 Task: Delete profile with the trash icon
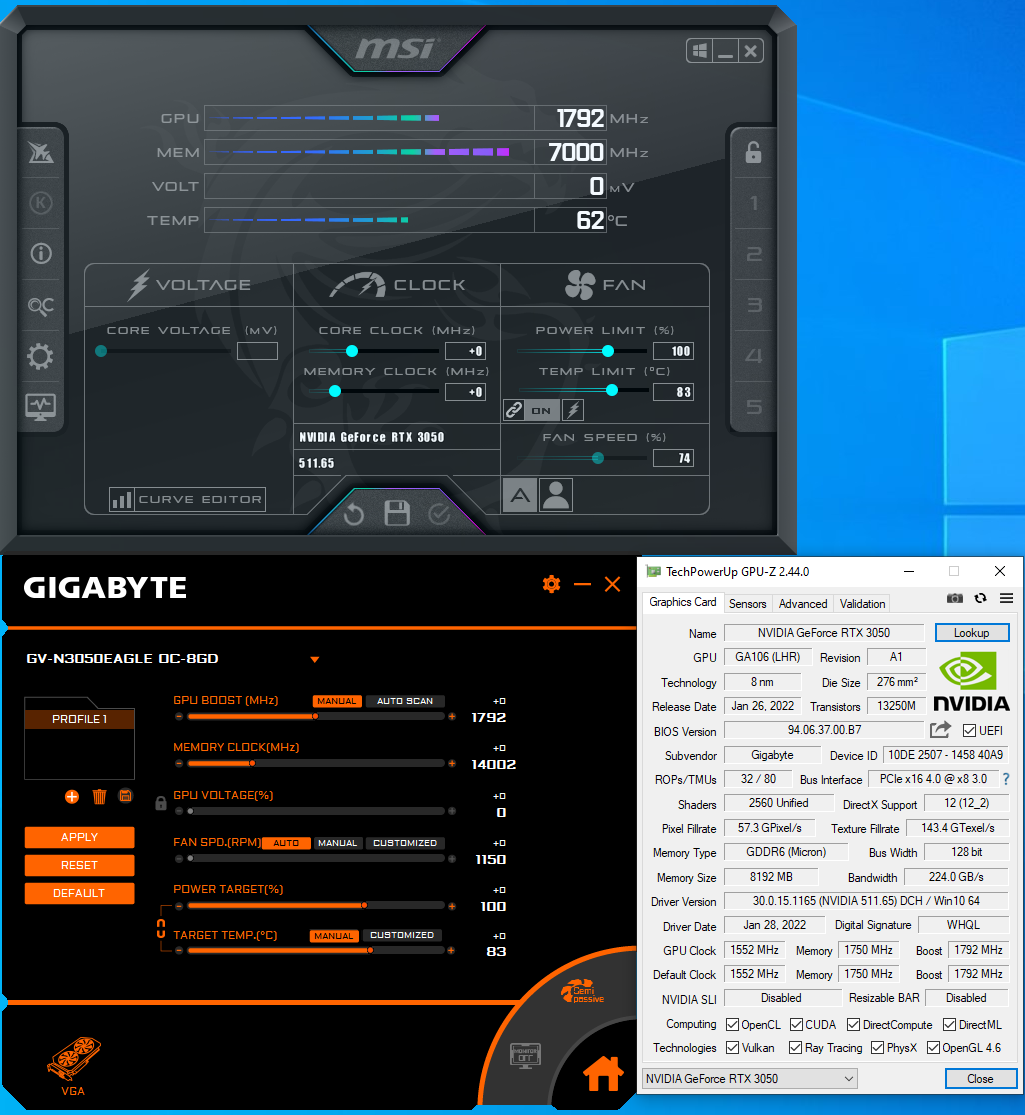pos(99,796)
